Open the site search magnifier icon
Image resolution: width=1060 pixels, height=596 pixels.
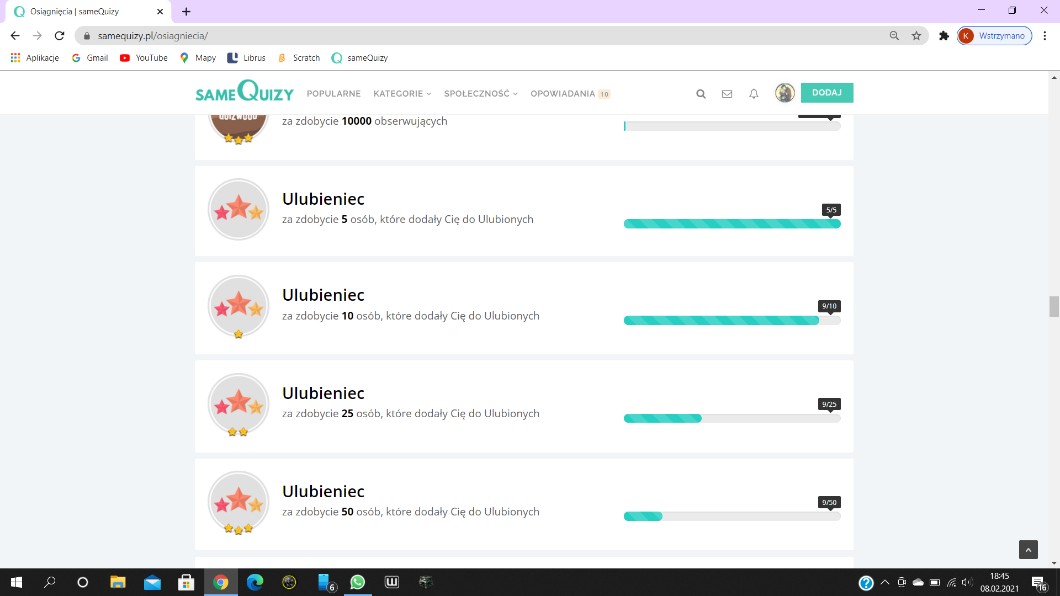click(701, 94)
